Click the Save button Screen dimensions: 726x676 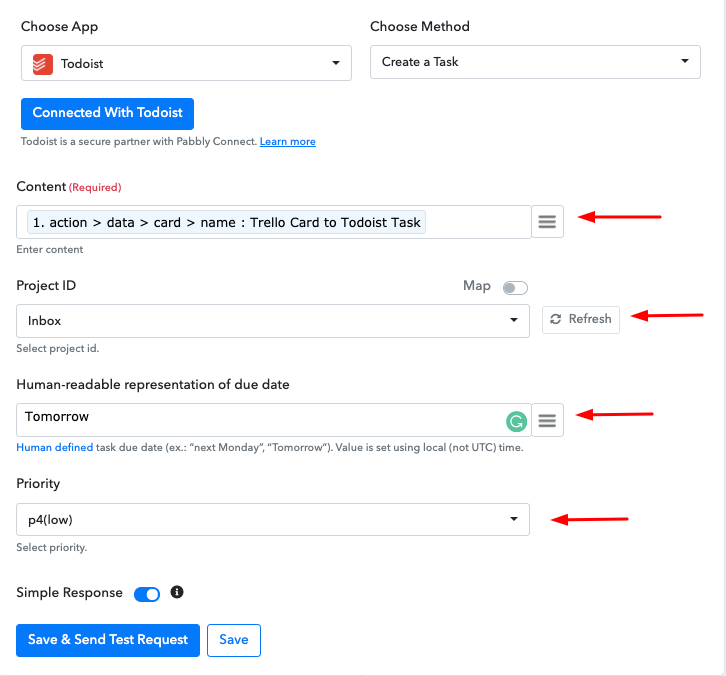tap(234, 640)
